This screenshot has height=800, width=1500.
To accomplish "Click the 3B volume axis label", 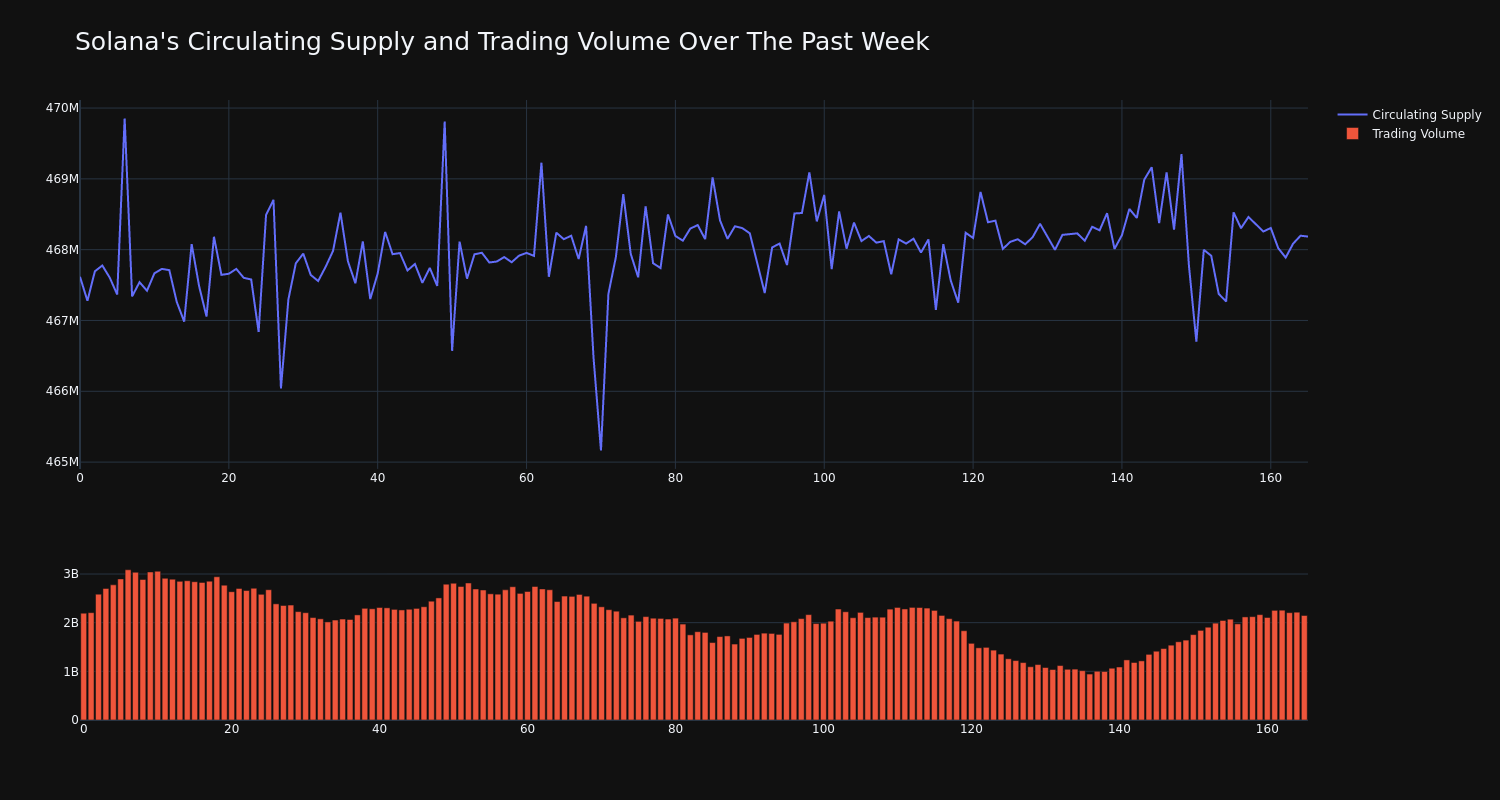I will coord(71,574).
